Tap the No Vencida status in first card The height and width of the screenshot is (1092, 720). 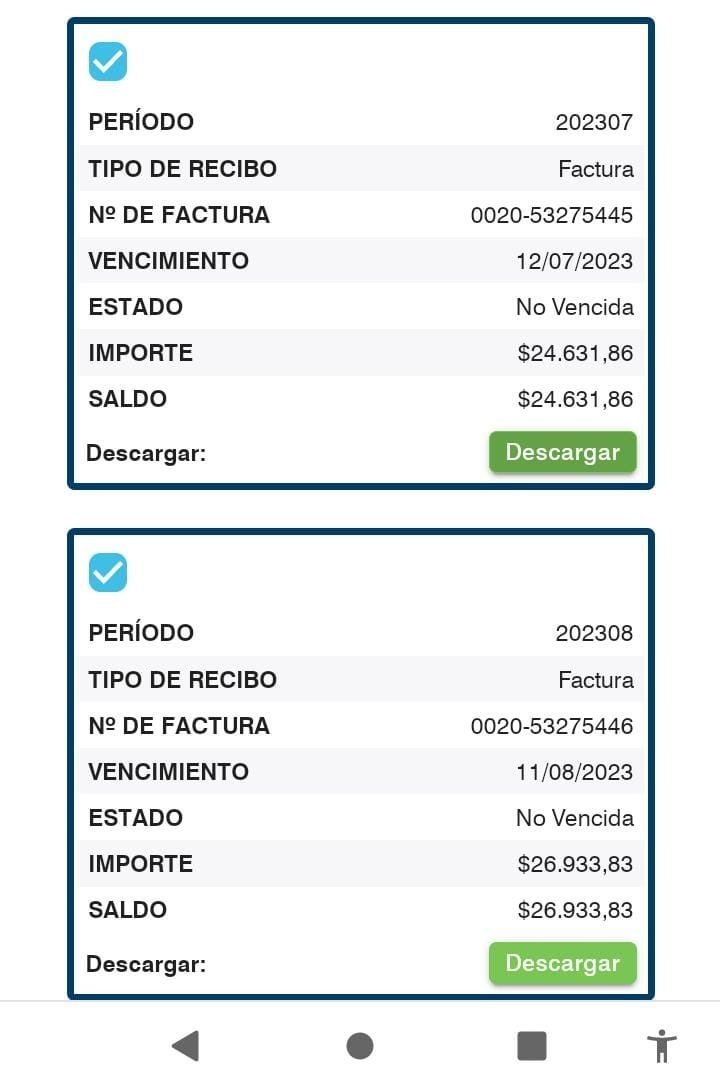tap(574, 307)
